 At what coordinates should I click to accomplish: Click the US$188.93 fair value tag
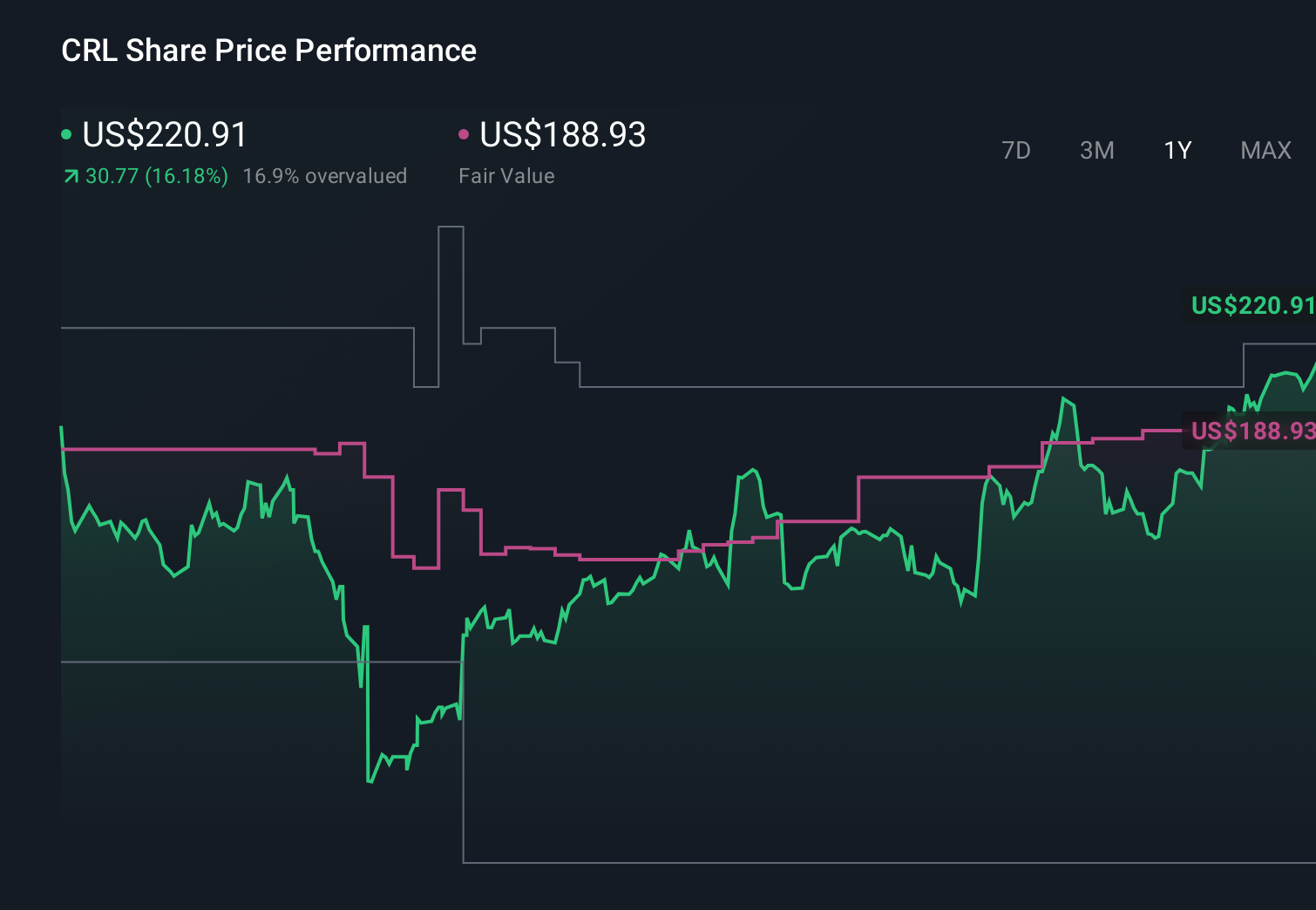[1252, 431]
